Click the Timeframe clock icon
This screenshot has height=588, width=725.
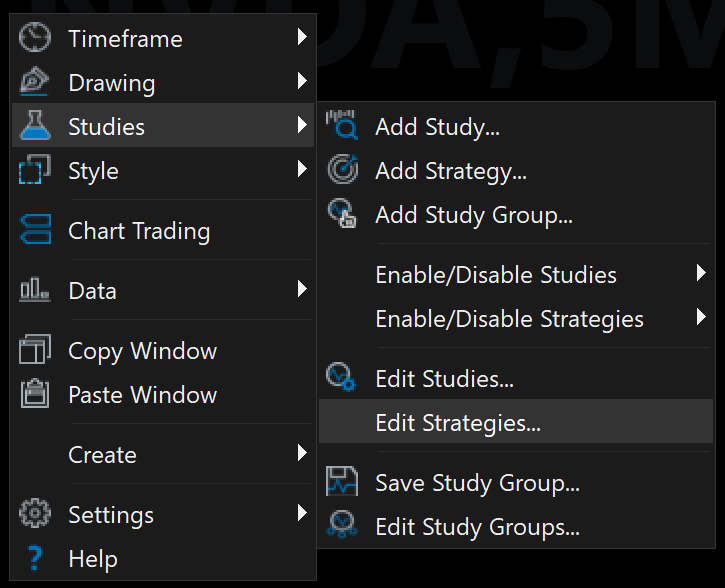[x=35, y=37]
